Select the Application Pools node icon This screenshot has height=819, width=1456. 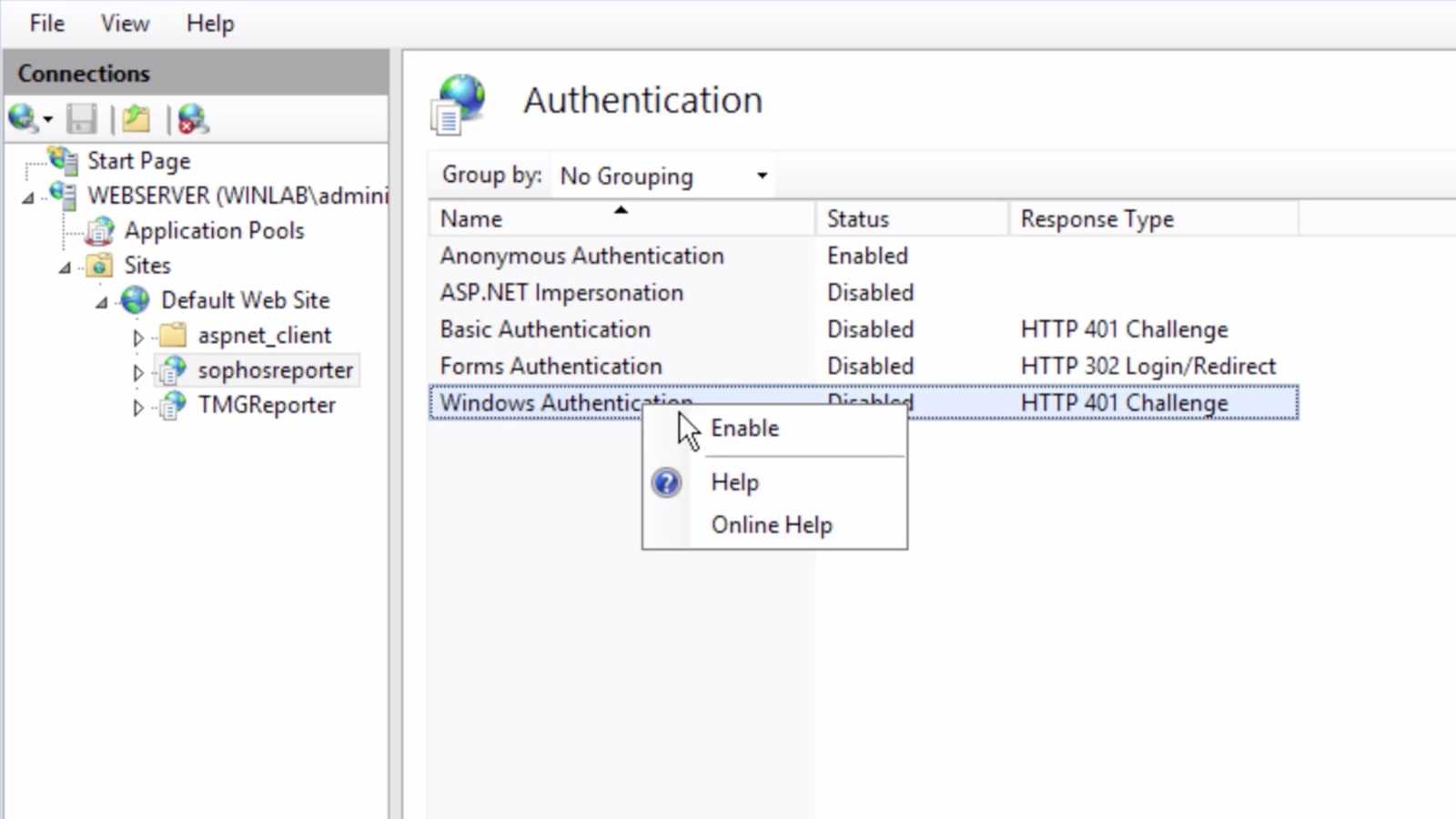point(100,231)
